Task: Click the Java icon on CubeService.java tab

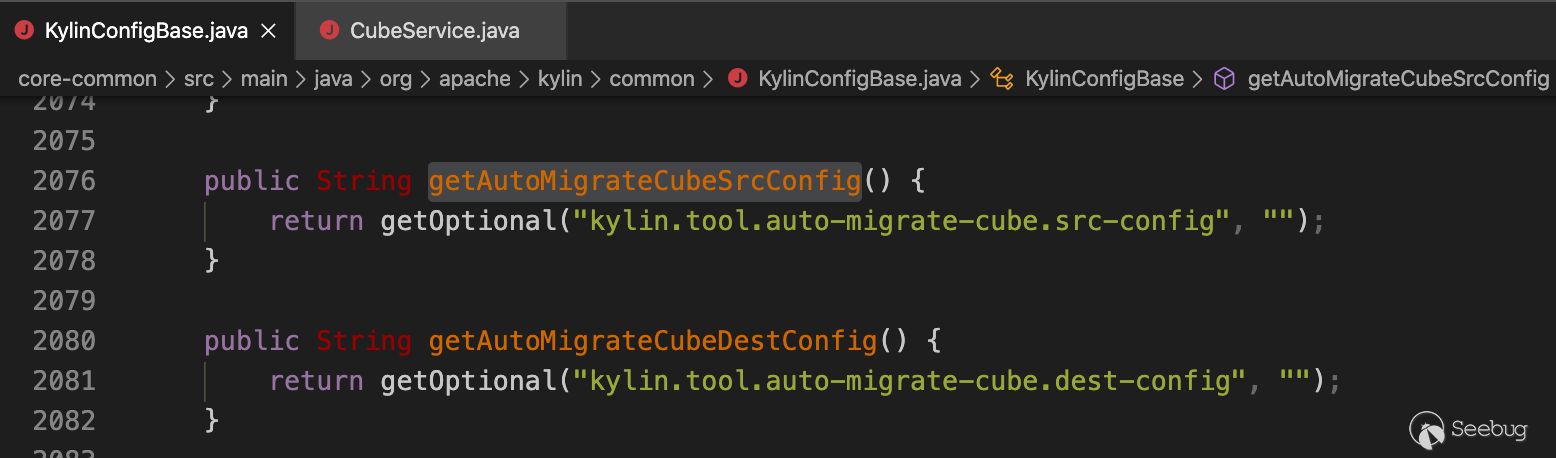Action: tap(328, 31)
